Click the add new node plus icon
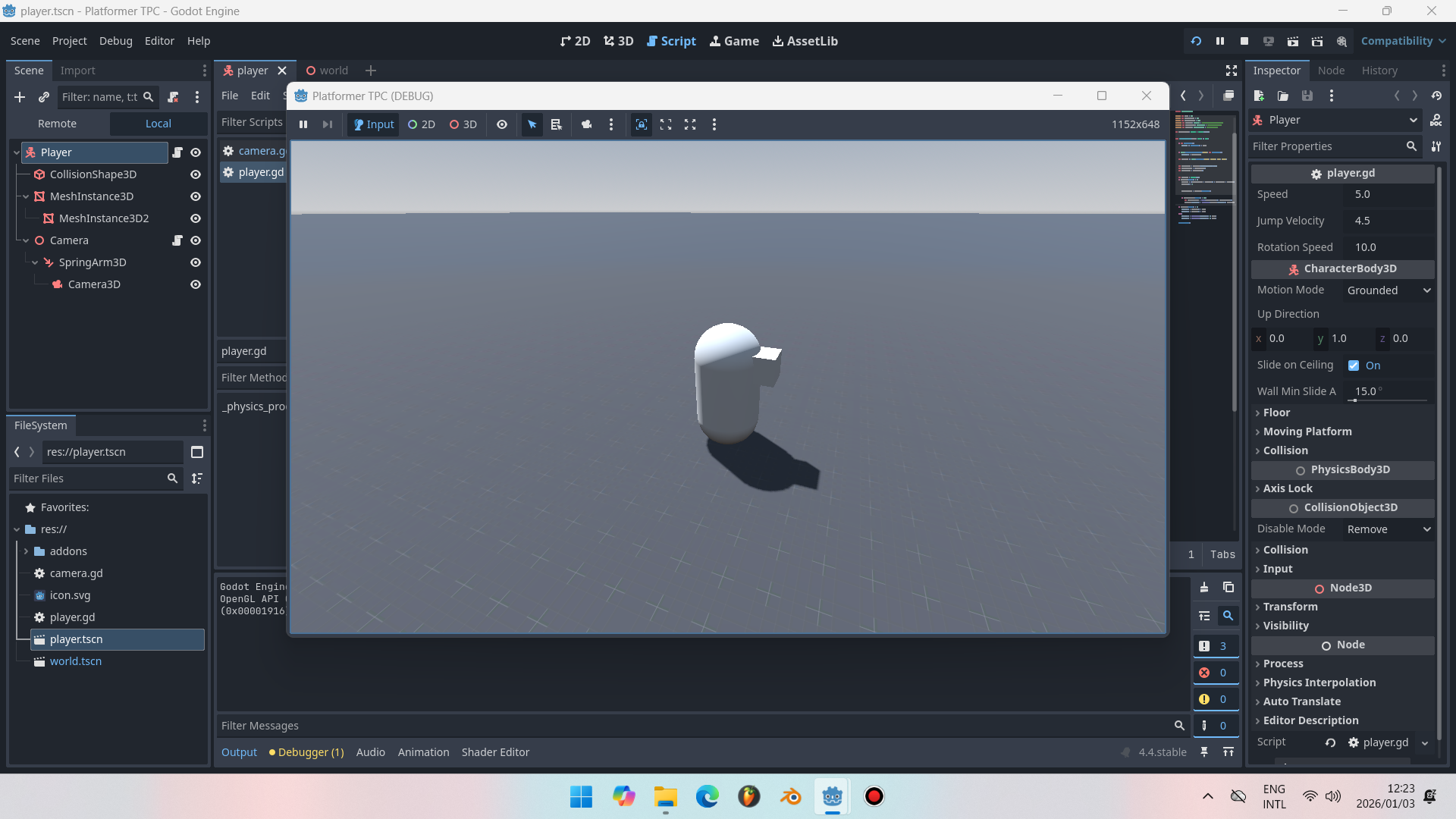This screenshot has height=819, width=1456. 20,97
